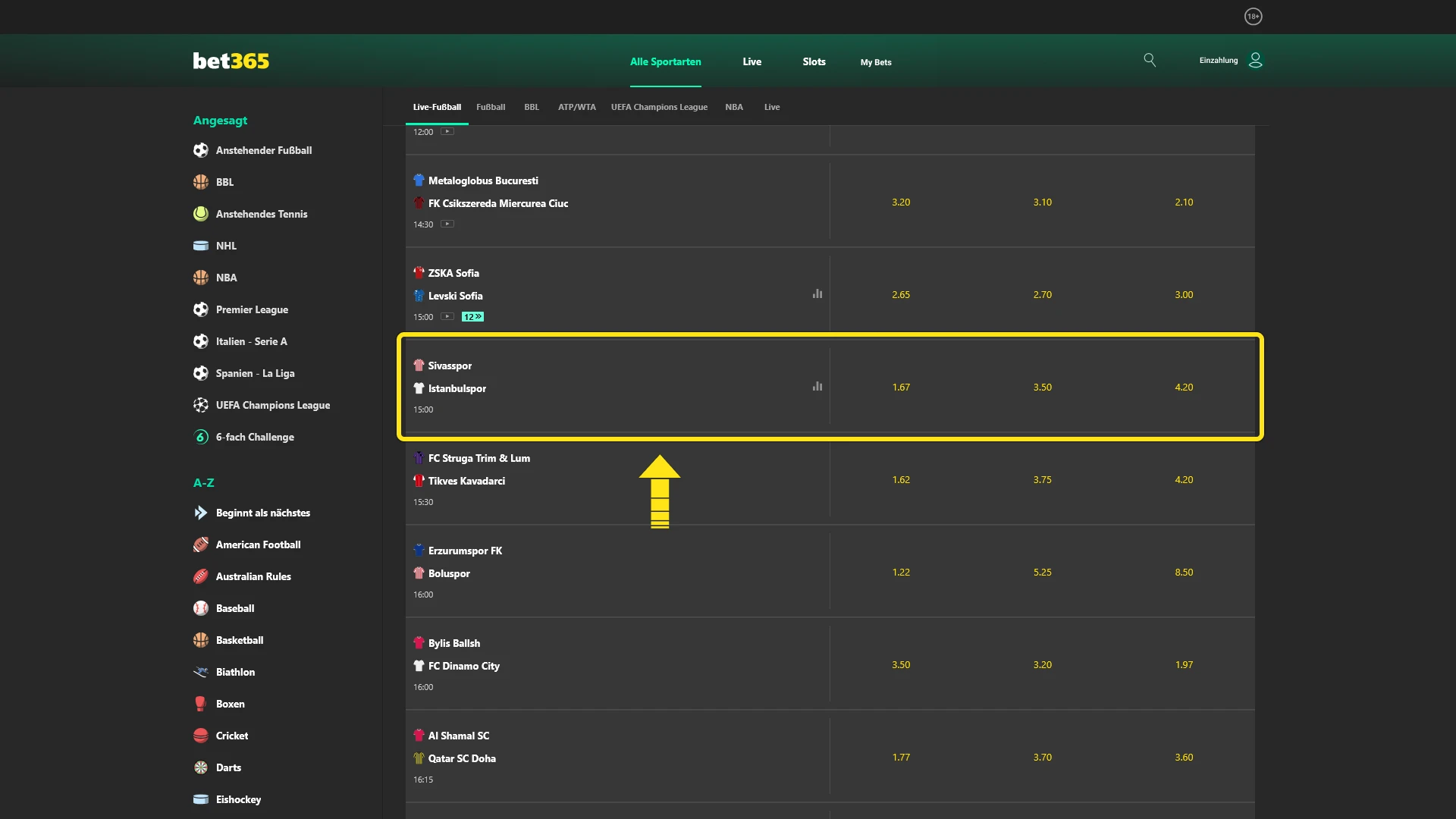Click the bet365 logo
Screen dimensions: 1456x819
[x=231, y=61]
